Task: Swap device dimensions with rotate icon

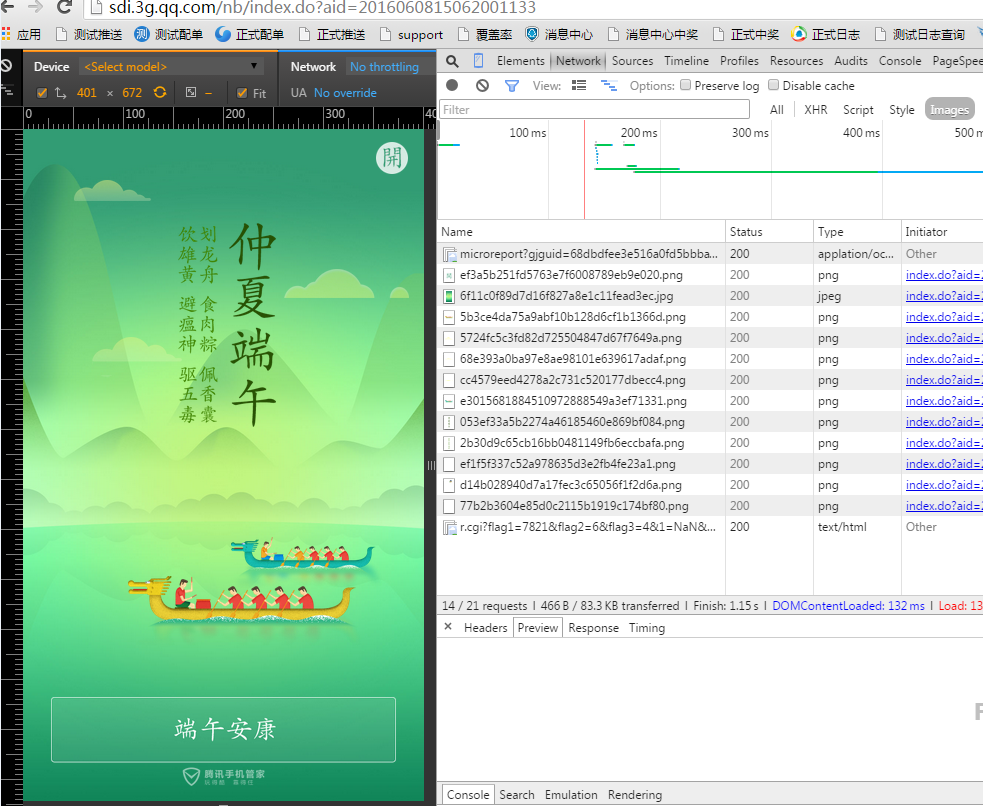Action: pos(159,93)
